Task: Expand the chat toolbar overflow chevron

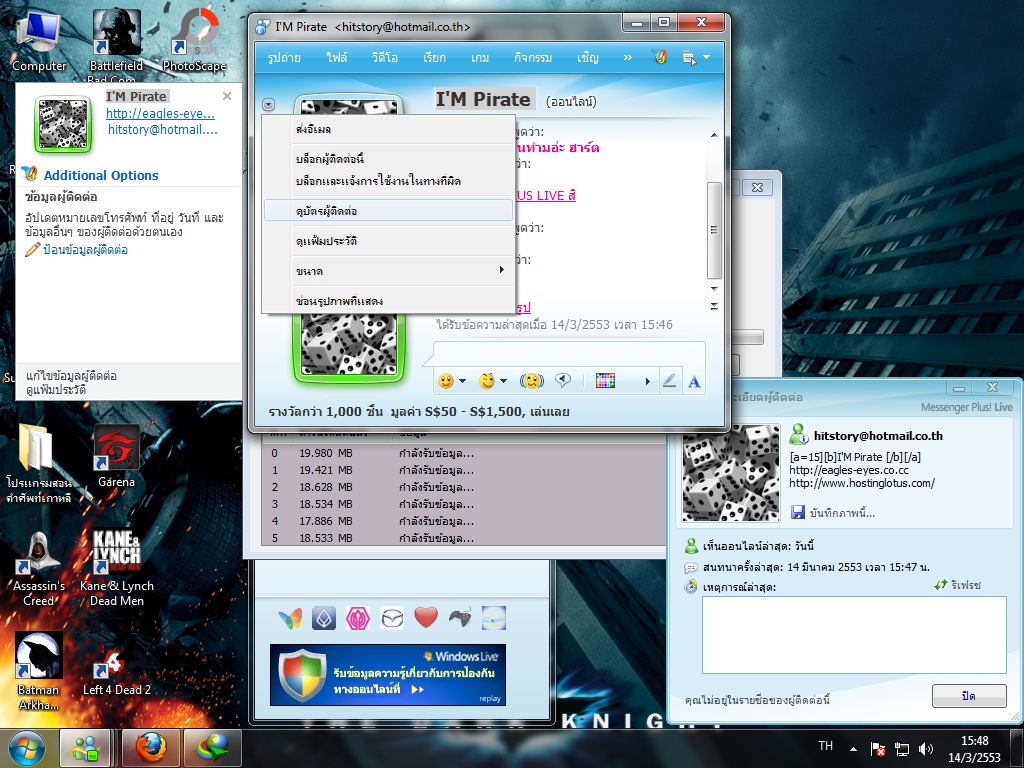Action: click(628, 57)
